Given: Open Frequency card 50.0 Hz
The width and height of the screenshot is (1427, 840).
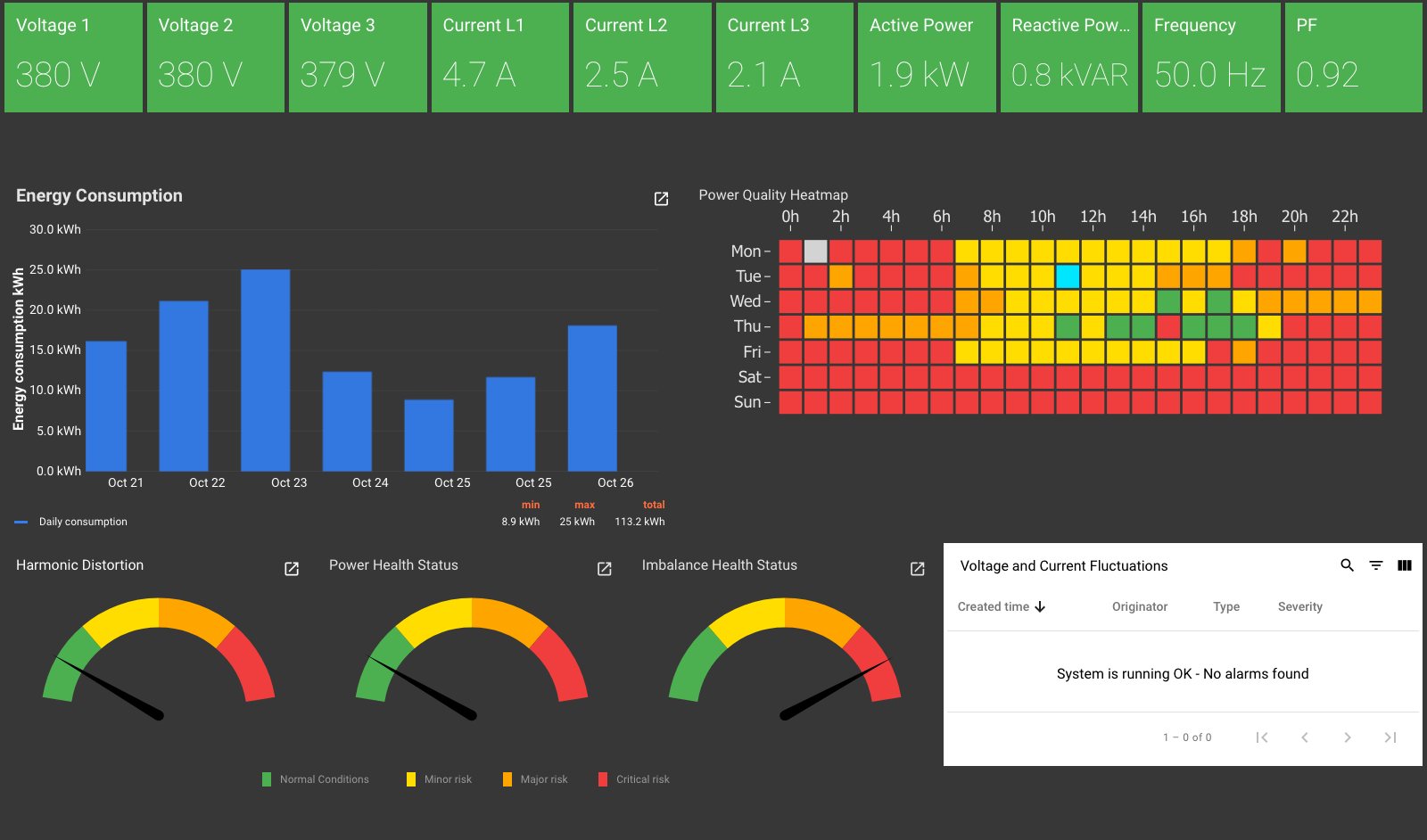Looking at the screenshot, I should pyautogui.click(x=1211, y=57).
